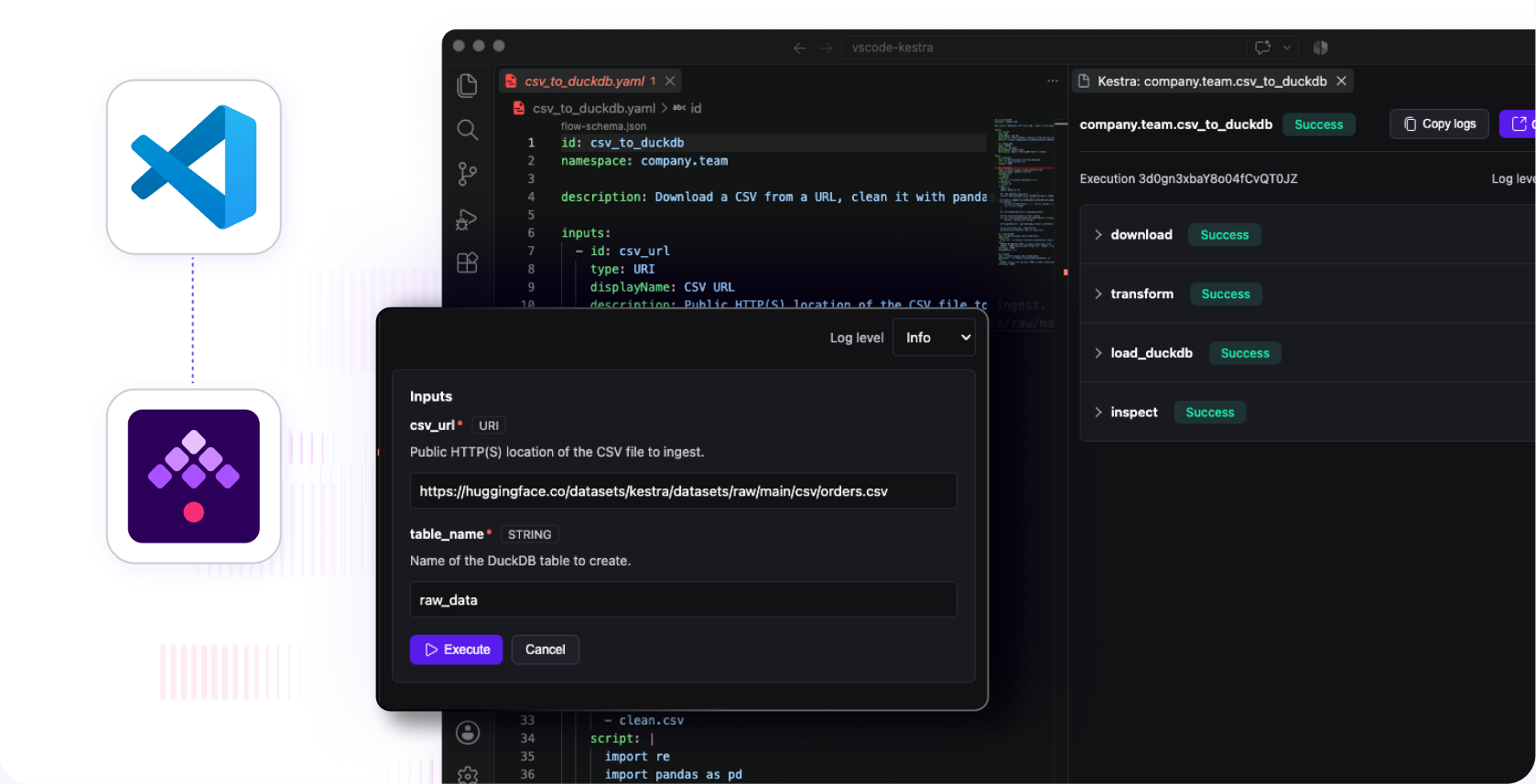The height and width of the screenshot is (784, 1536).
Task: Close the csv_to_duckdb.yaml tab
Action: pyautogui.click(x=670, y=81)
